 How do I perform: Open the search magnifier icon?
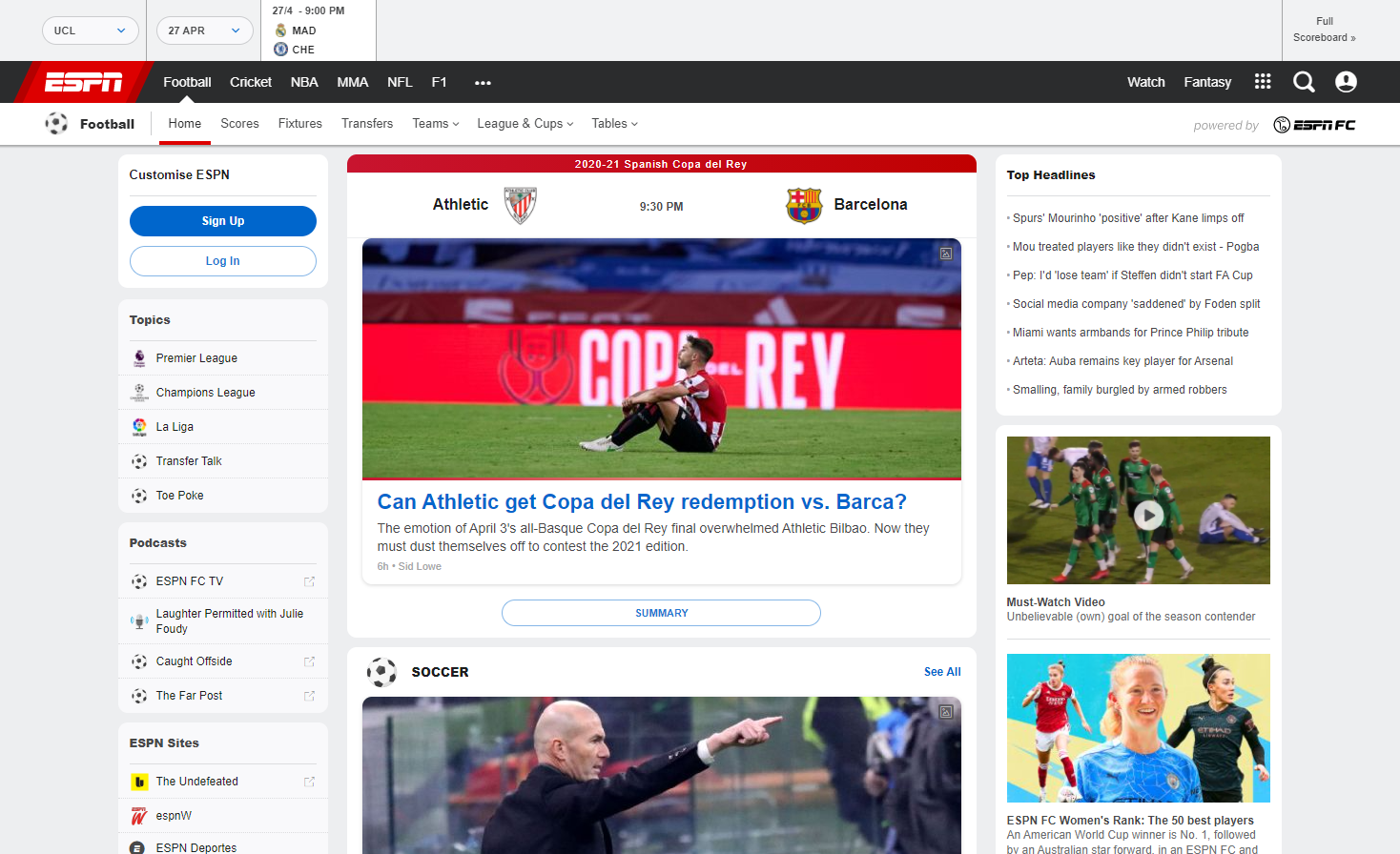1304,82
